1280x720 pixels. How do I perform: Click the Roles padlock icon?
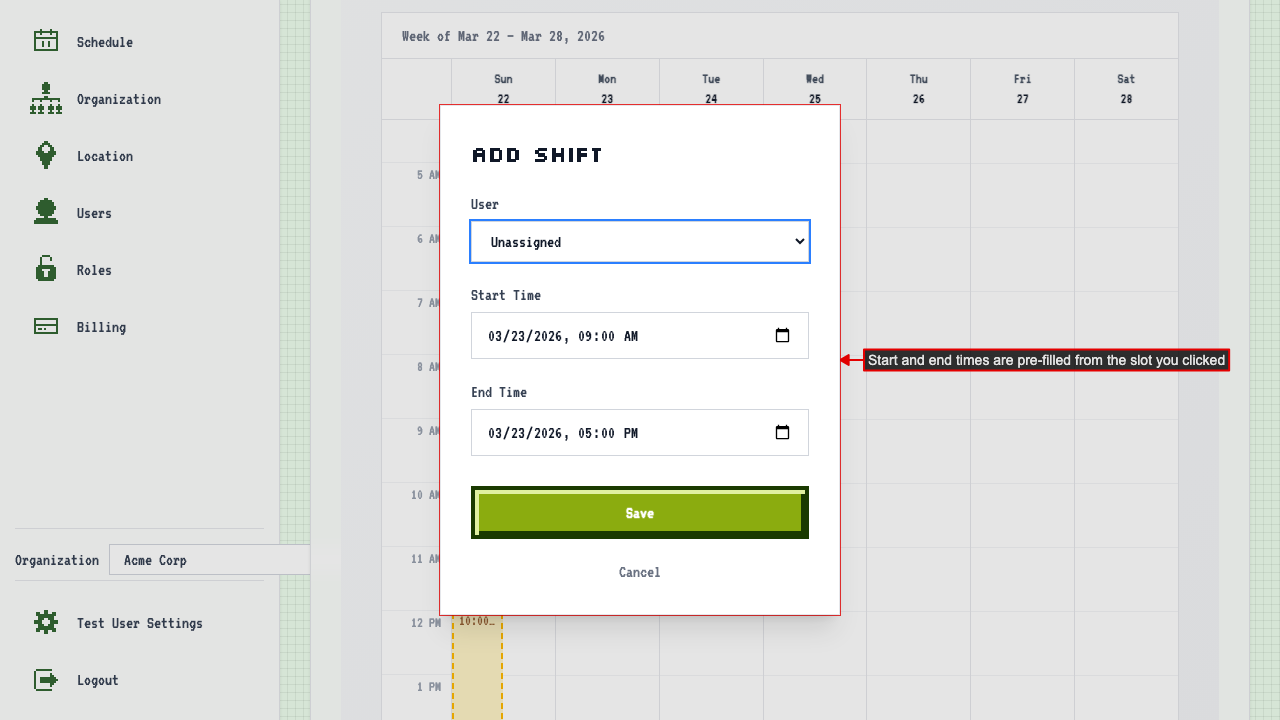(x=46, y=269)
